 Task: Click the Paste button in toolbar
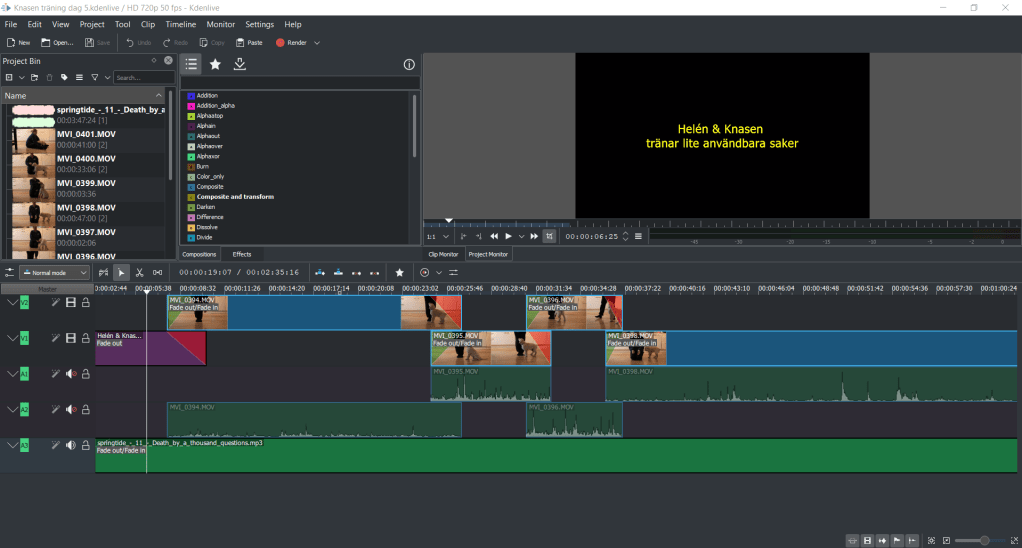coord(248,43)
